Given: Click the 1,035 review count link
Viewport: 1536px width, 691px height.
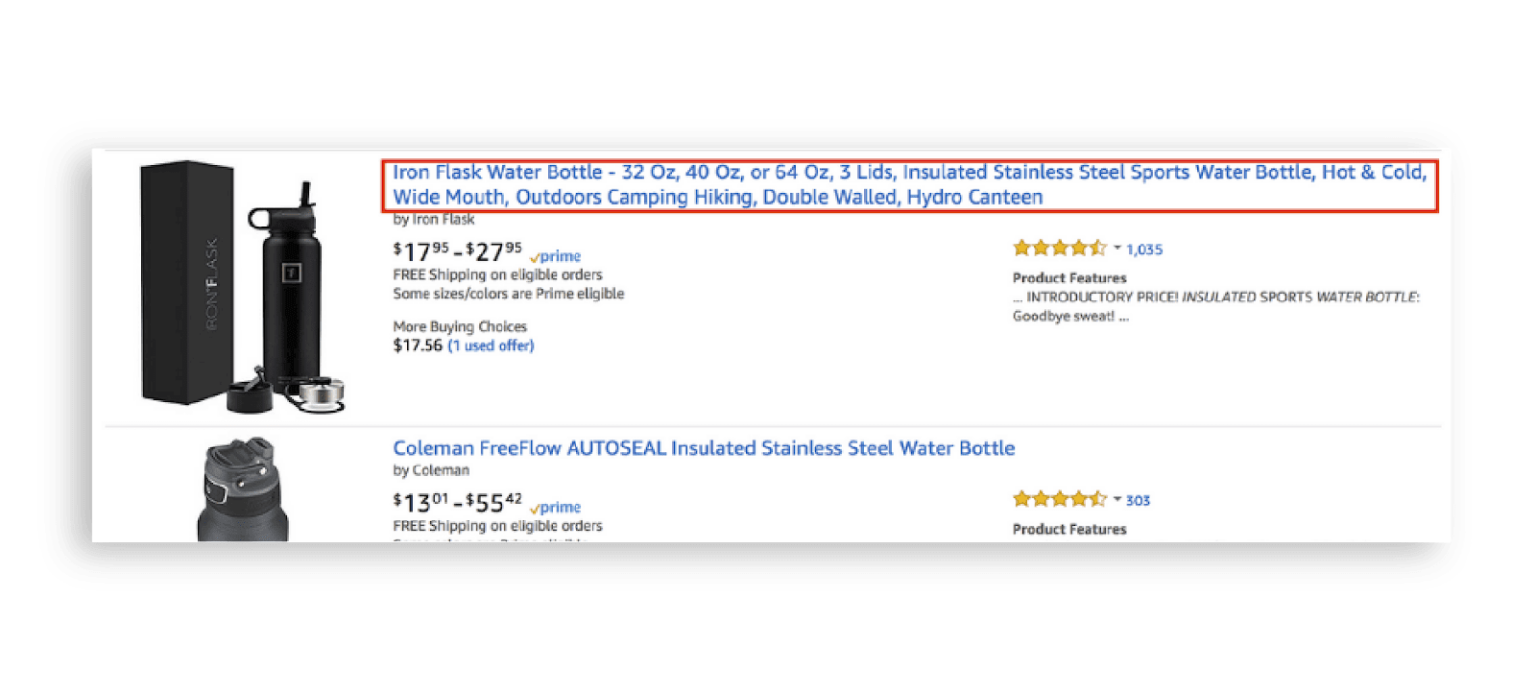Looking at the screenshot, I should point(1143,248).
